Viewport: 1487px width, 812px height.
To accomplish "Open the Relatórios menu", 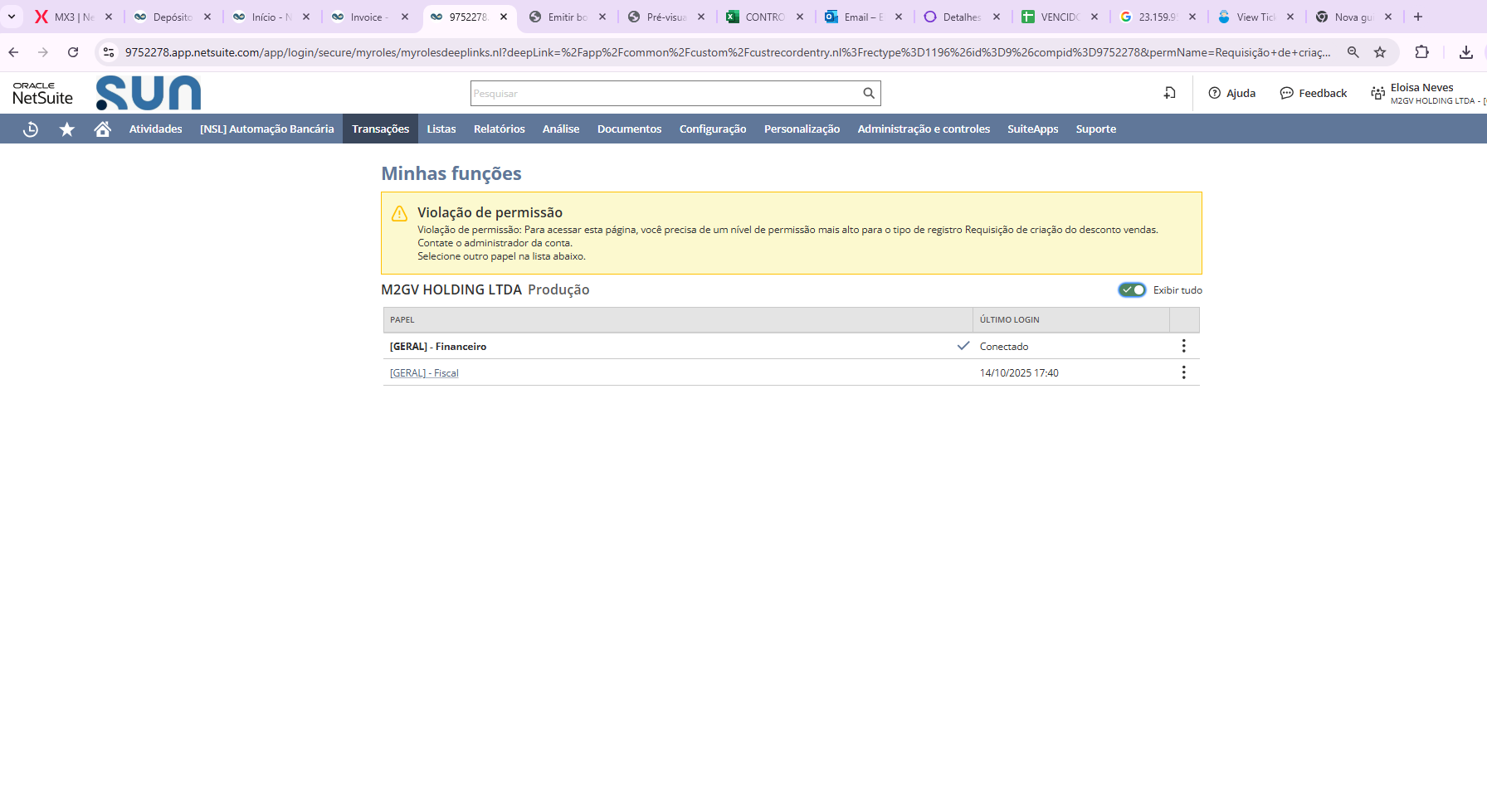I will 499,129.
